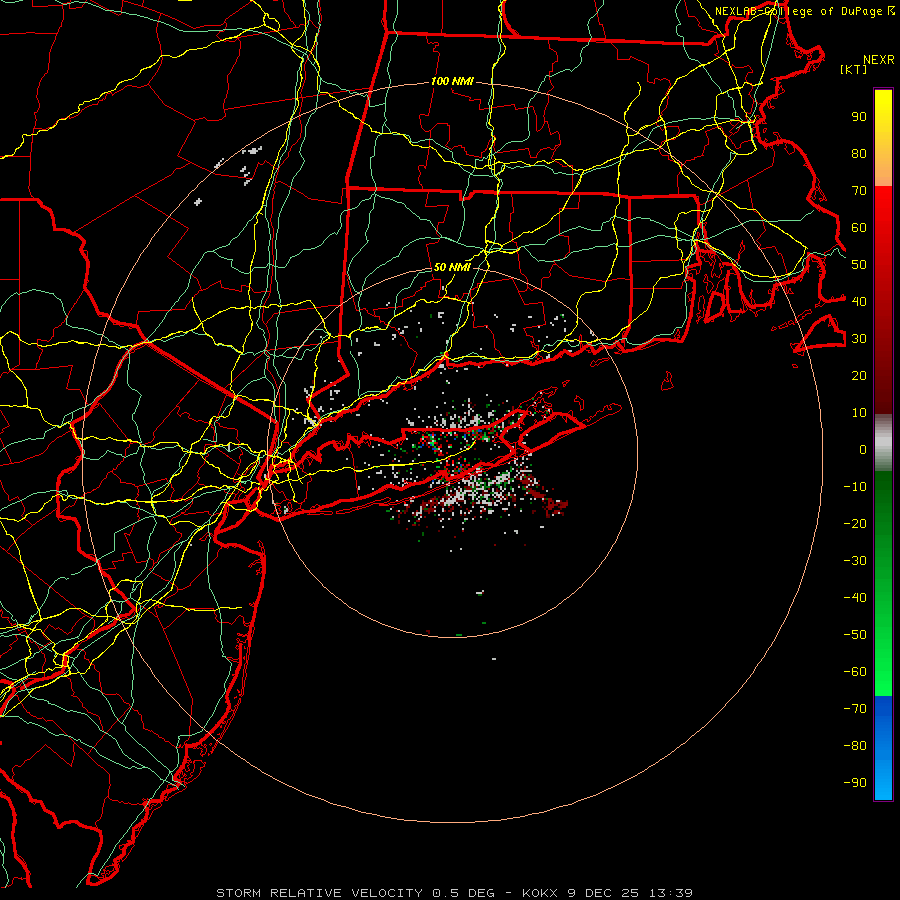
Task: Click the 20 value on the velocity scale
Action: pyautogui.click(x=859, y=375)
